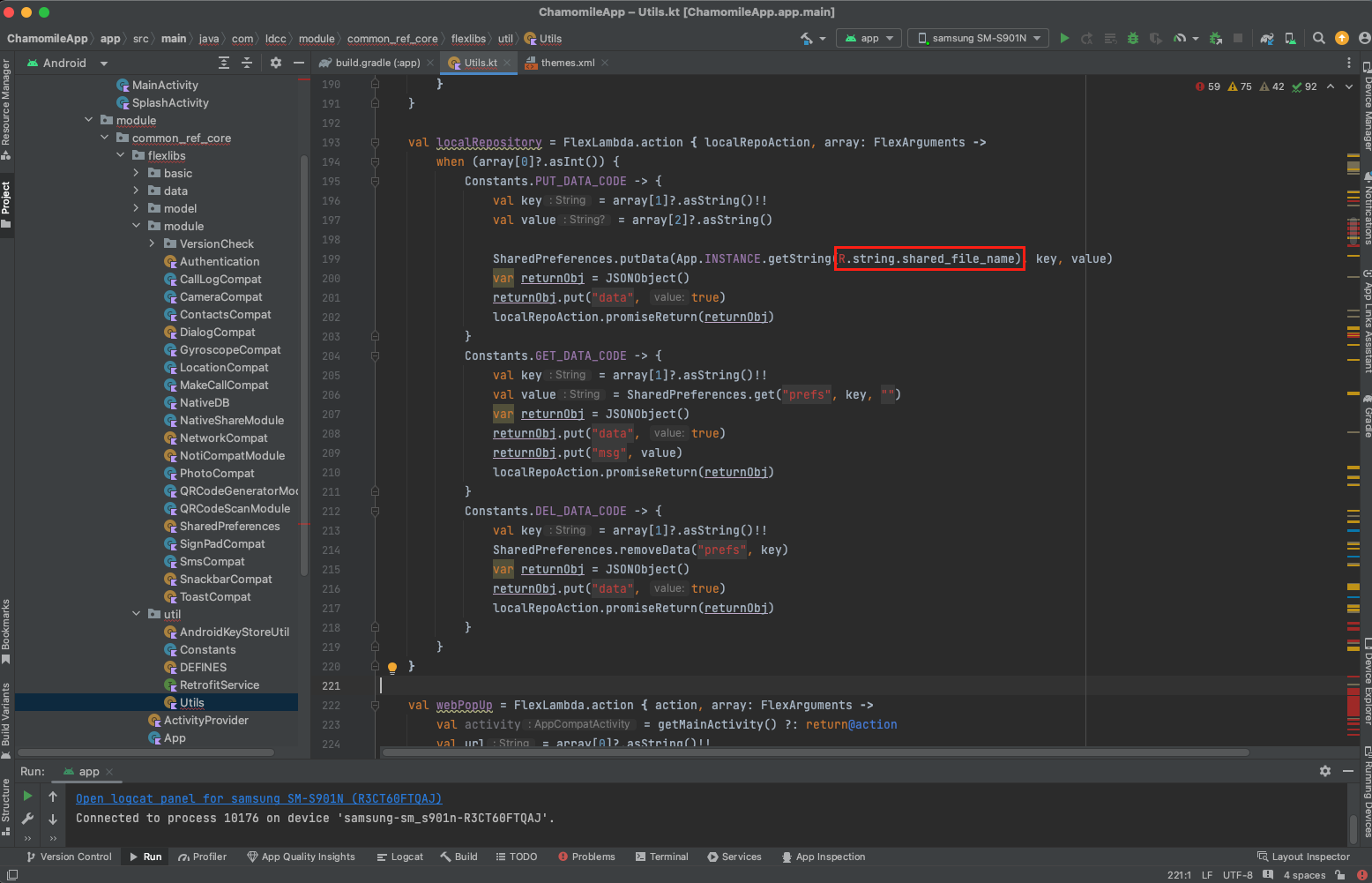This screenshot has height=883, width=1372.
Task: Click the horizontal scrollbar under the editor
Action: (816, 752)
